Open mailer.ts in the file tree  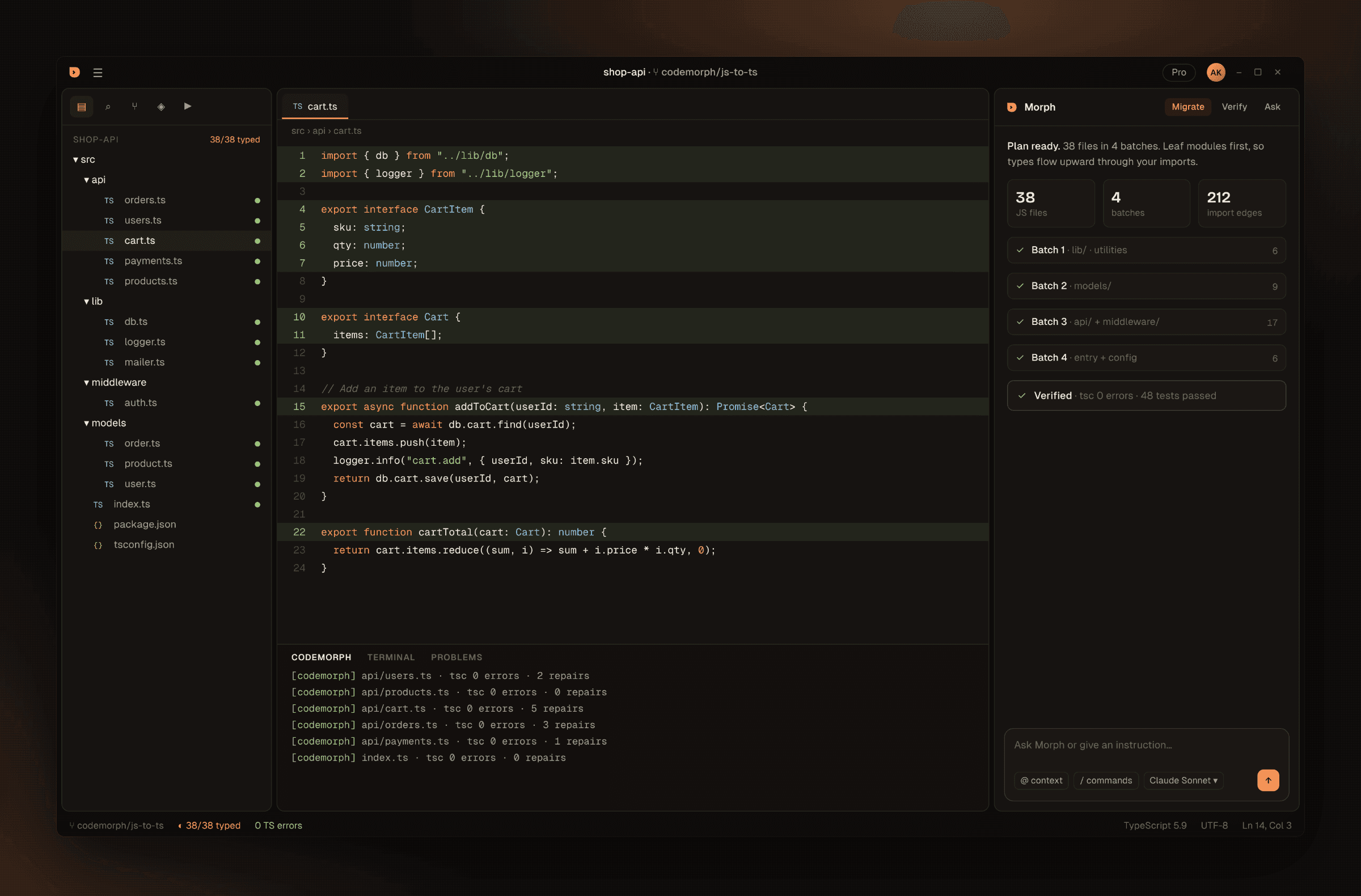(166, 362)
